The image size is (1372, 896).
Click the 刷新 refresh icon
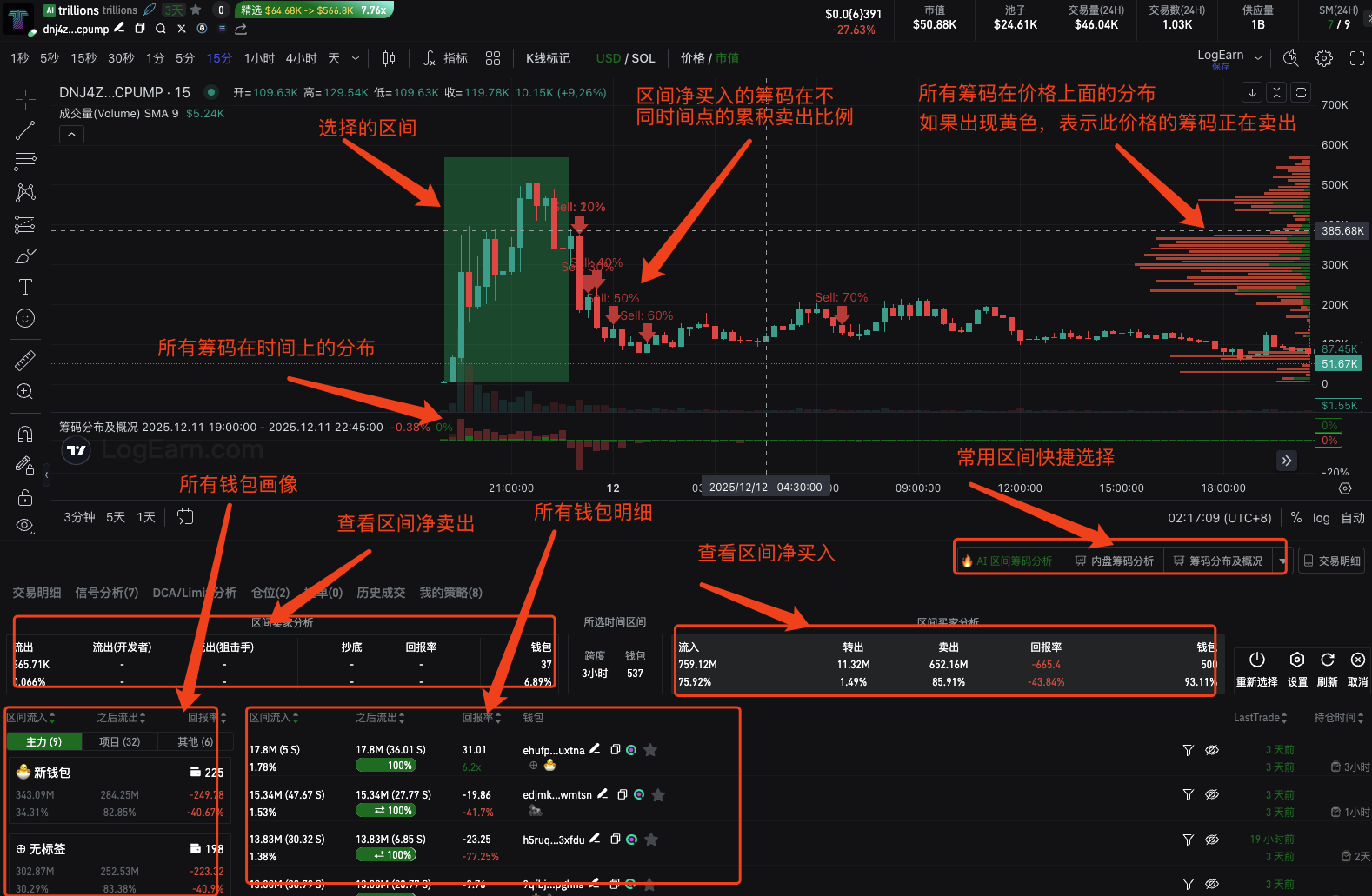pos(1327,660)
